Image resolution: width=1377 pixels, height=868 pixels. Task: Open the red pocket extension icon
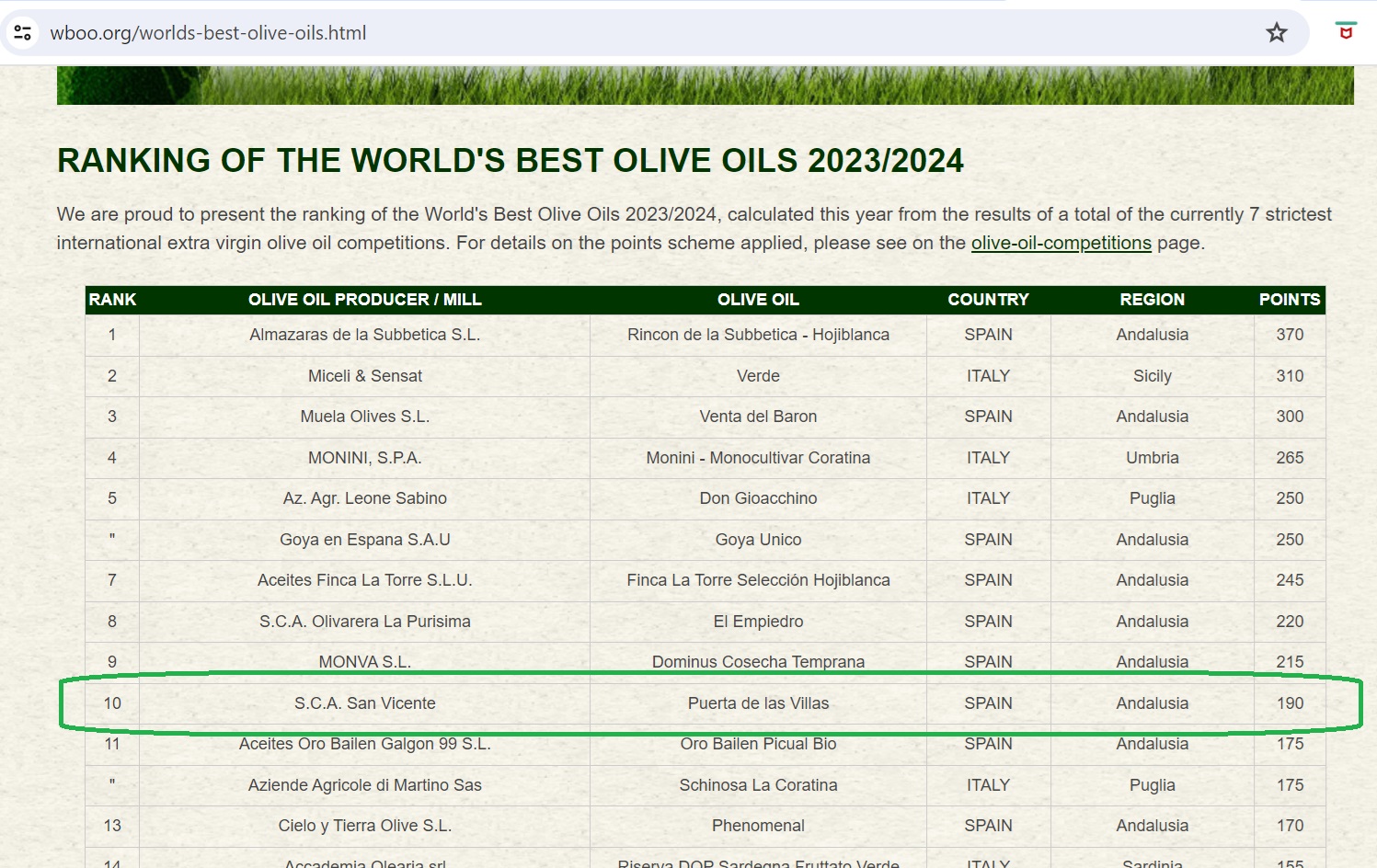click(x=1346, y=31)
